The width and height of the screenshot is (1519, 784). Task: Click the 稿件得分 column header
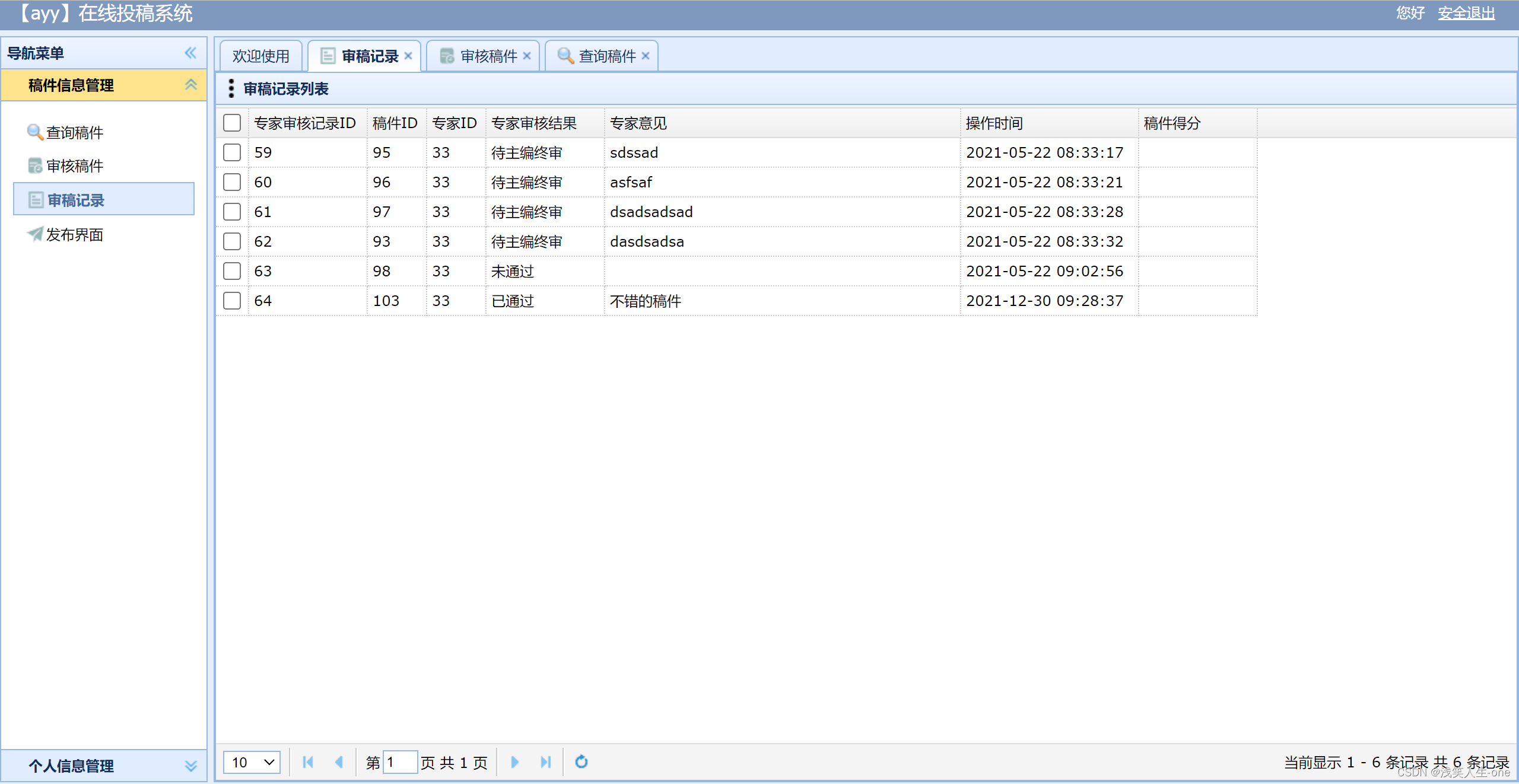[1198, 123]
